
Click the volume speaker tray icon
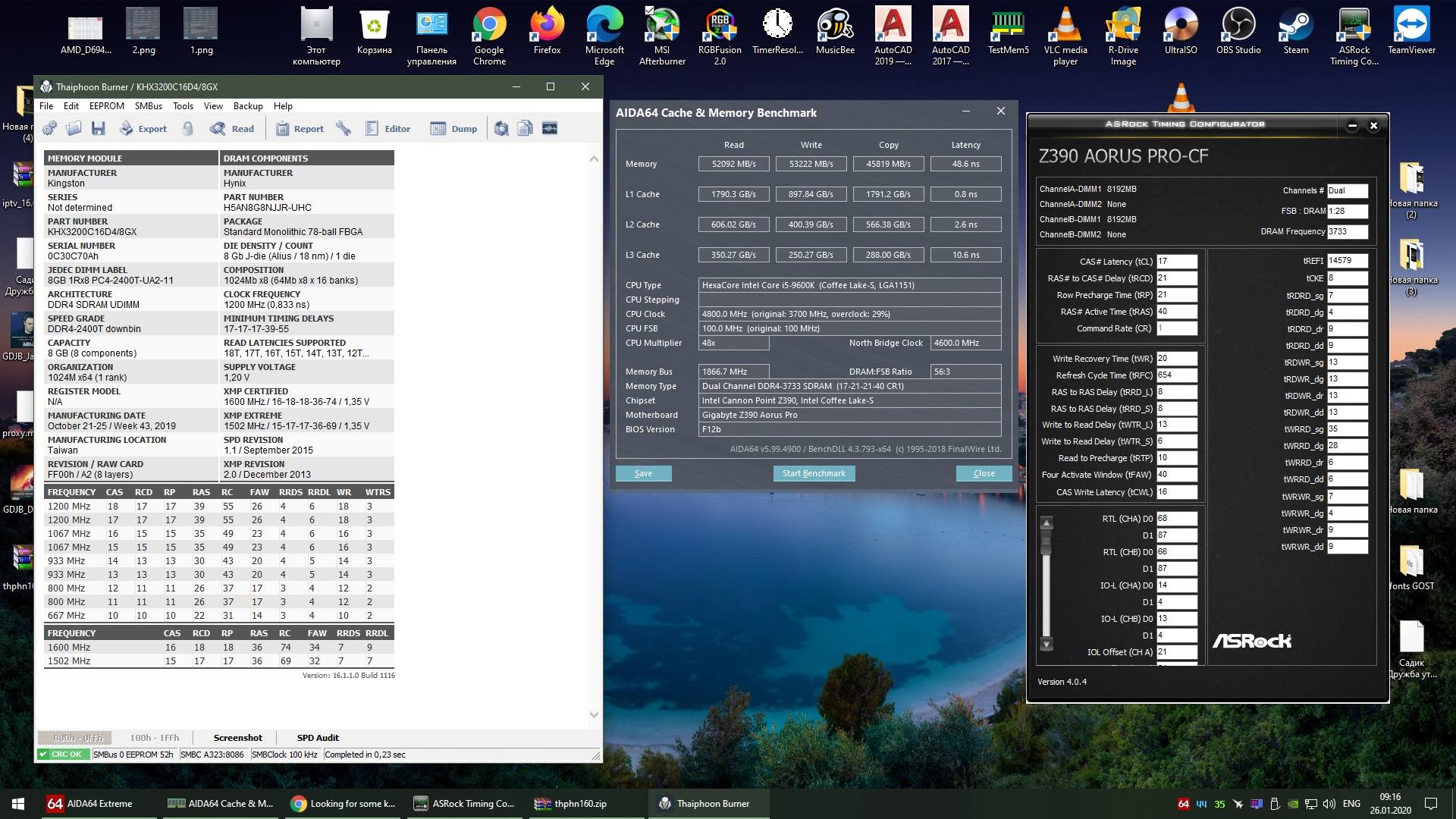(1329, 804)
